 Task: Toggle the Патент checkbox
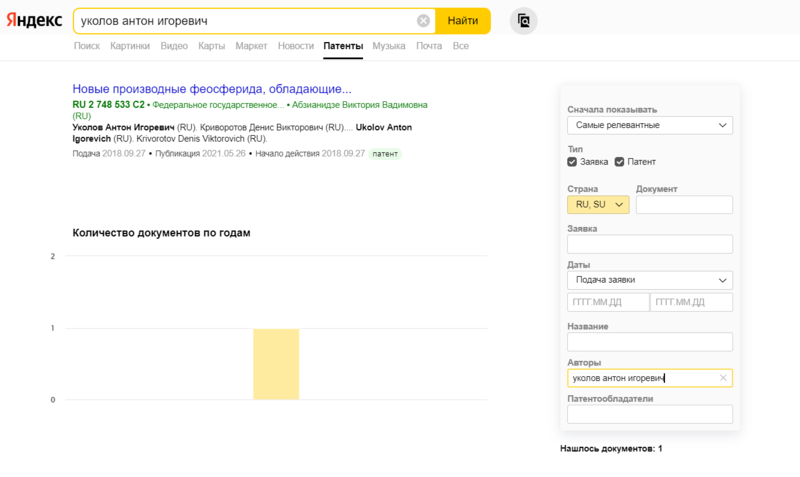(x=620, y=162)
